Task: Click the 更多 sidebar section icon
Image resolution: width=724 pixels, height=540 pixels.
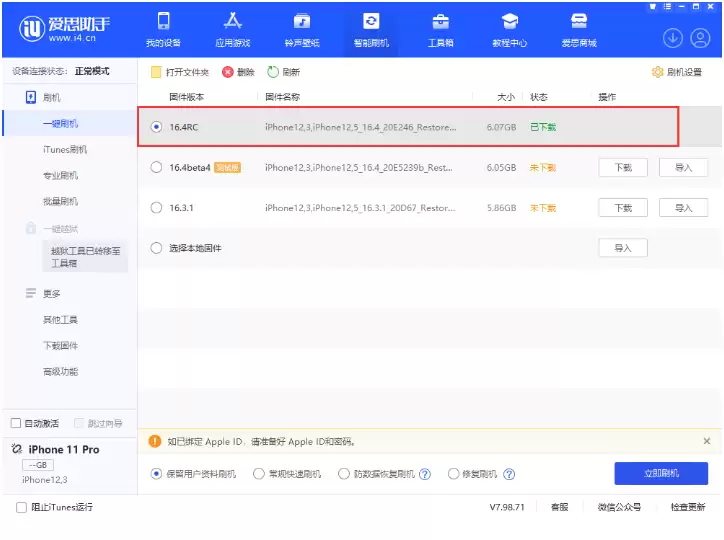Action: (x=31, y=294)
